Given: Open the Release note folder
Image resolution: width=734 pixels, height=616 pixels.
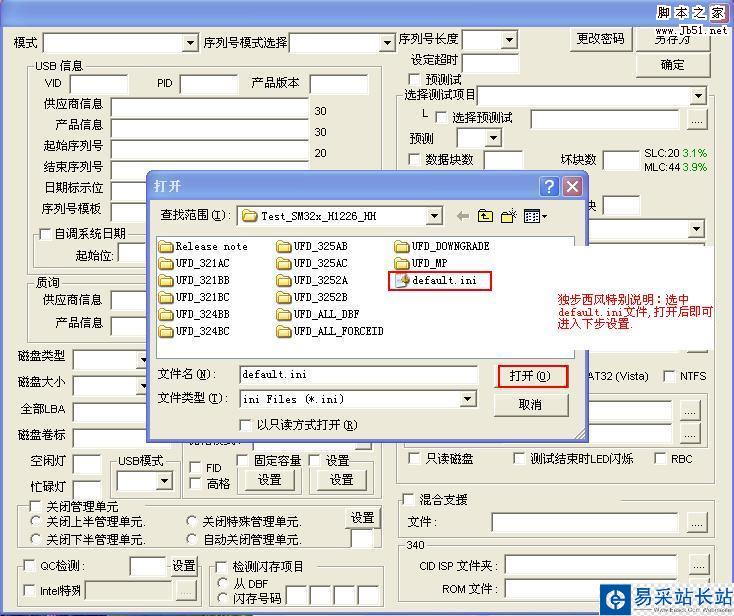Looking at the screenshot, I should point(203,246).
